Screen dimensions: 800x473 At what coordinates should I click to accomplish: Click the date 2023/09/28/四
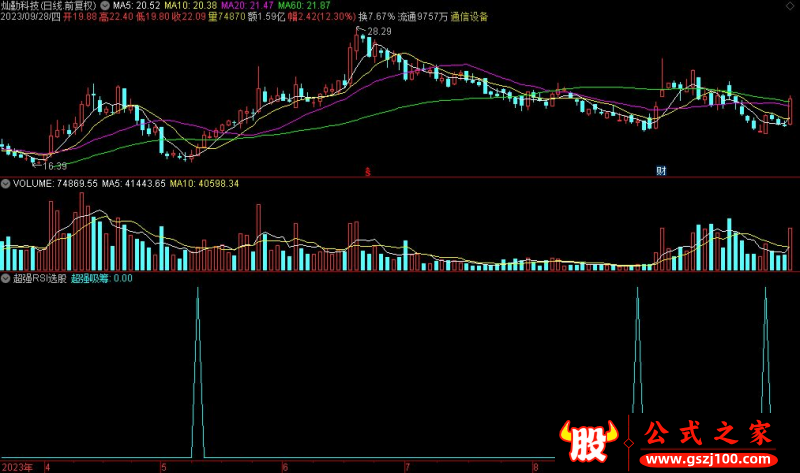click(x=31, y=17)
